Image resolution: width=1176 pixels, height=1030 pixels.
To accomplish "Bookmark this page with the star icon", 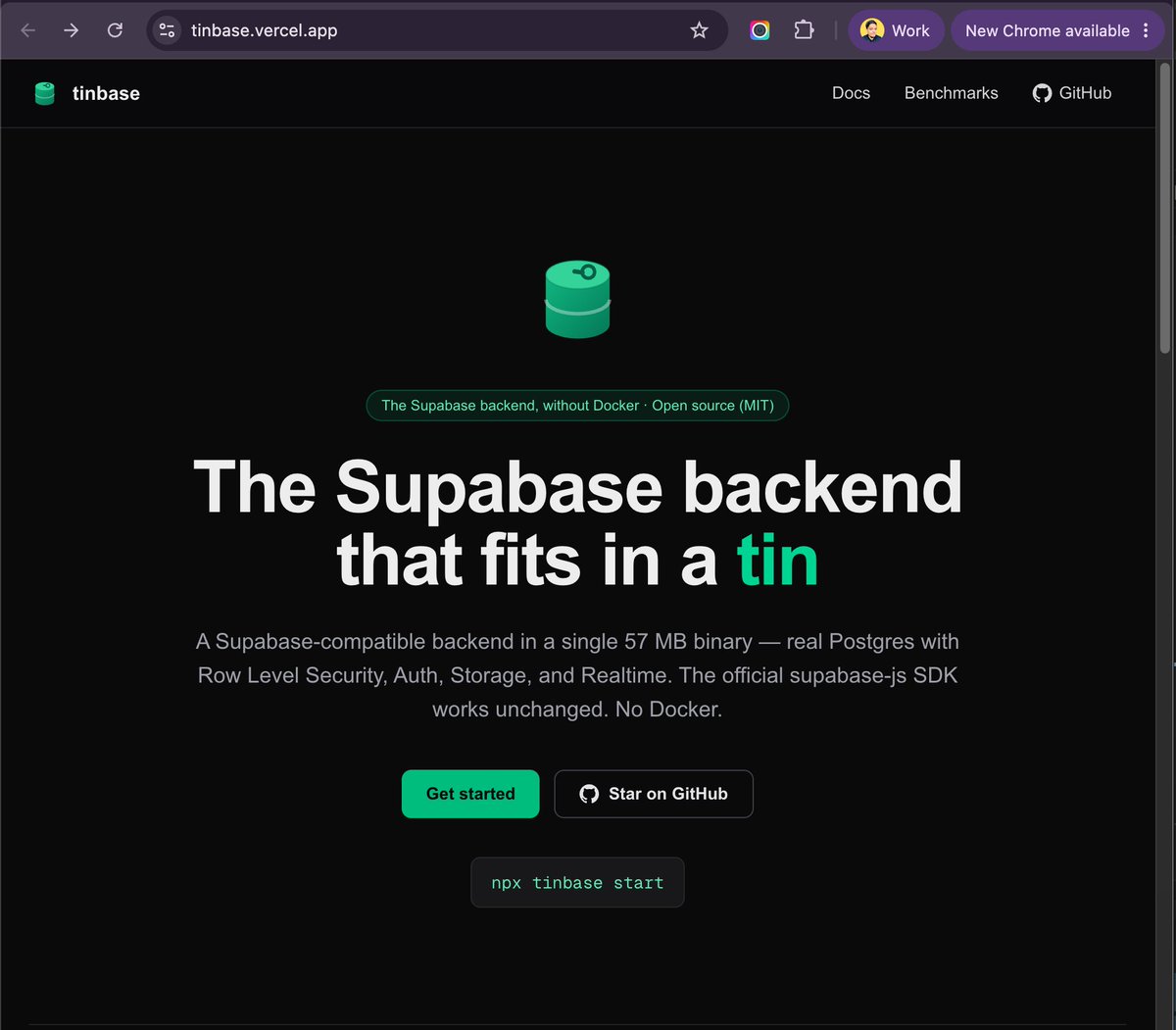I will tap(699, 30).
